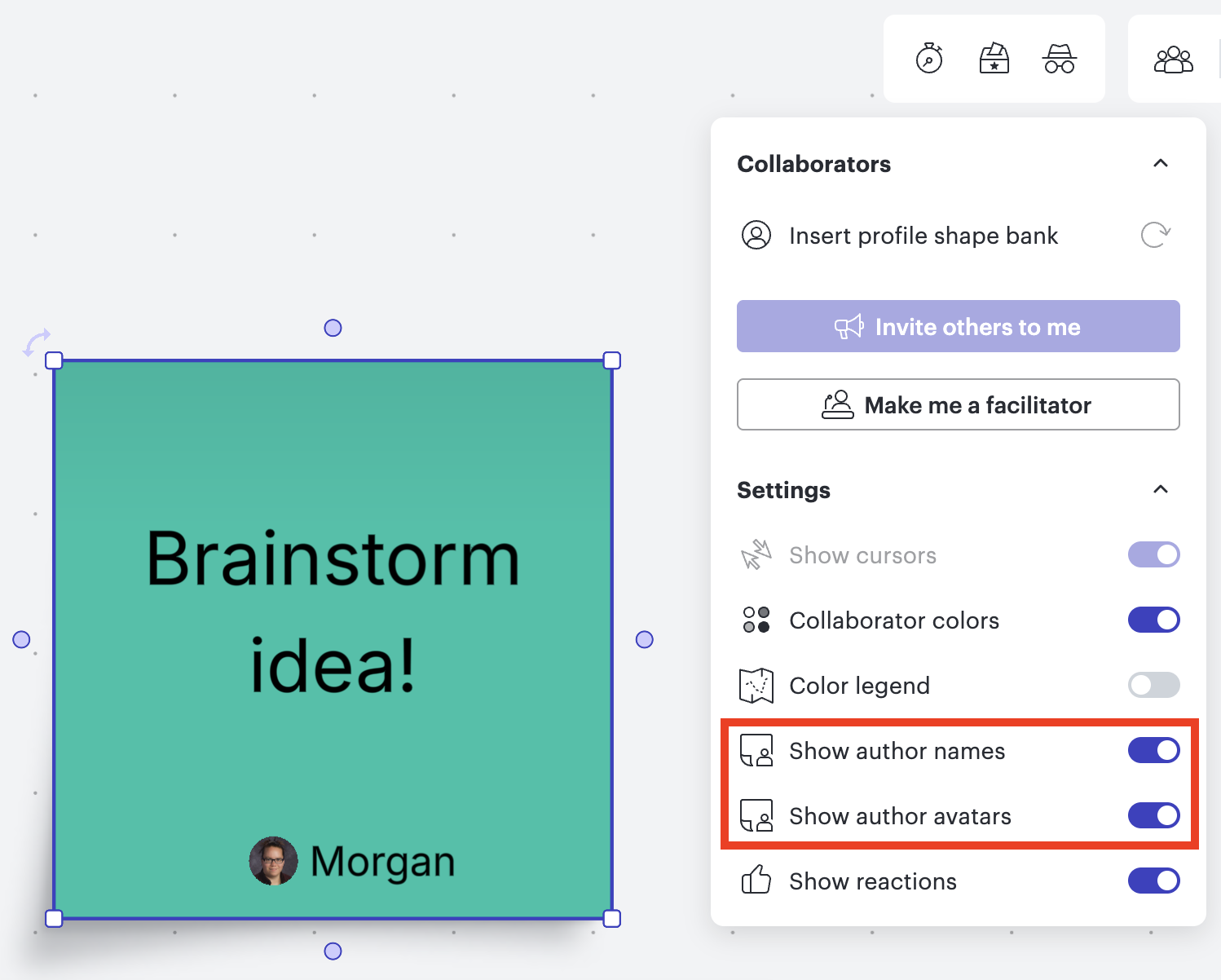This screenshot has width=1221, height=980.
Task: Open the voting session tool
Action: [x=994, y=59]
